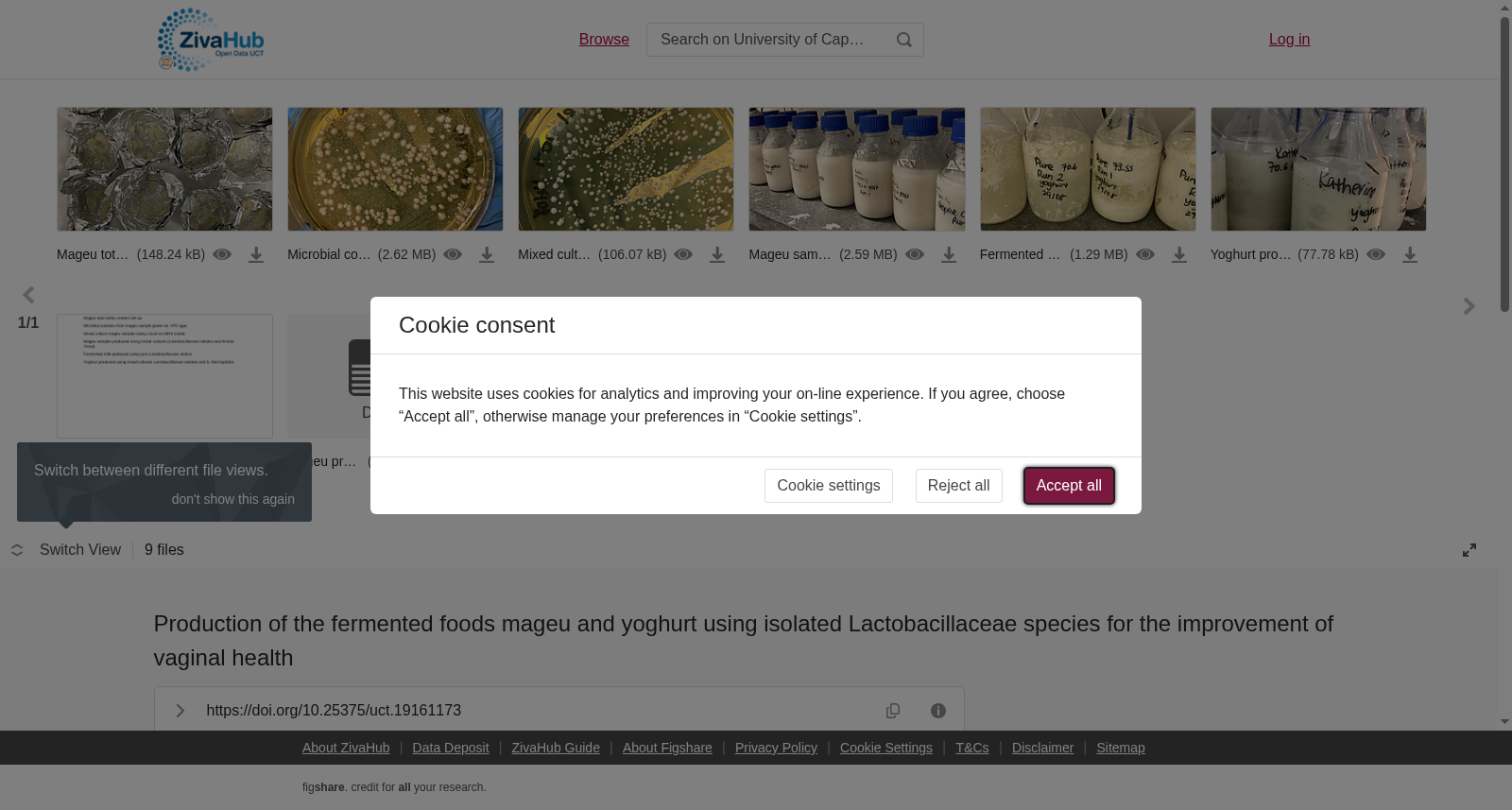The height and width of the screenshot is (810, 1512).
Task: Download the Microbial co… file
Action: click(x=487, y=255)
